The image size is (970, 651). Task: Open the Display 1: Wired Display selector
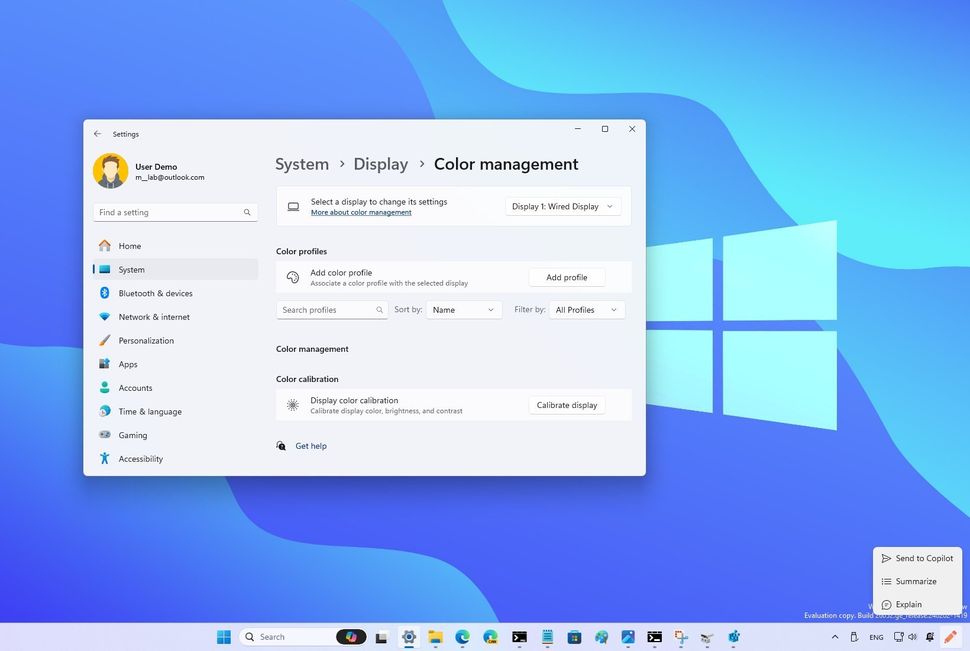563,206
